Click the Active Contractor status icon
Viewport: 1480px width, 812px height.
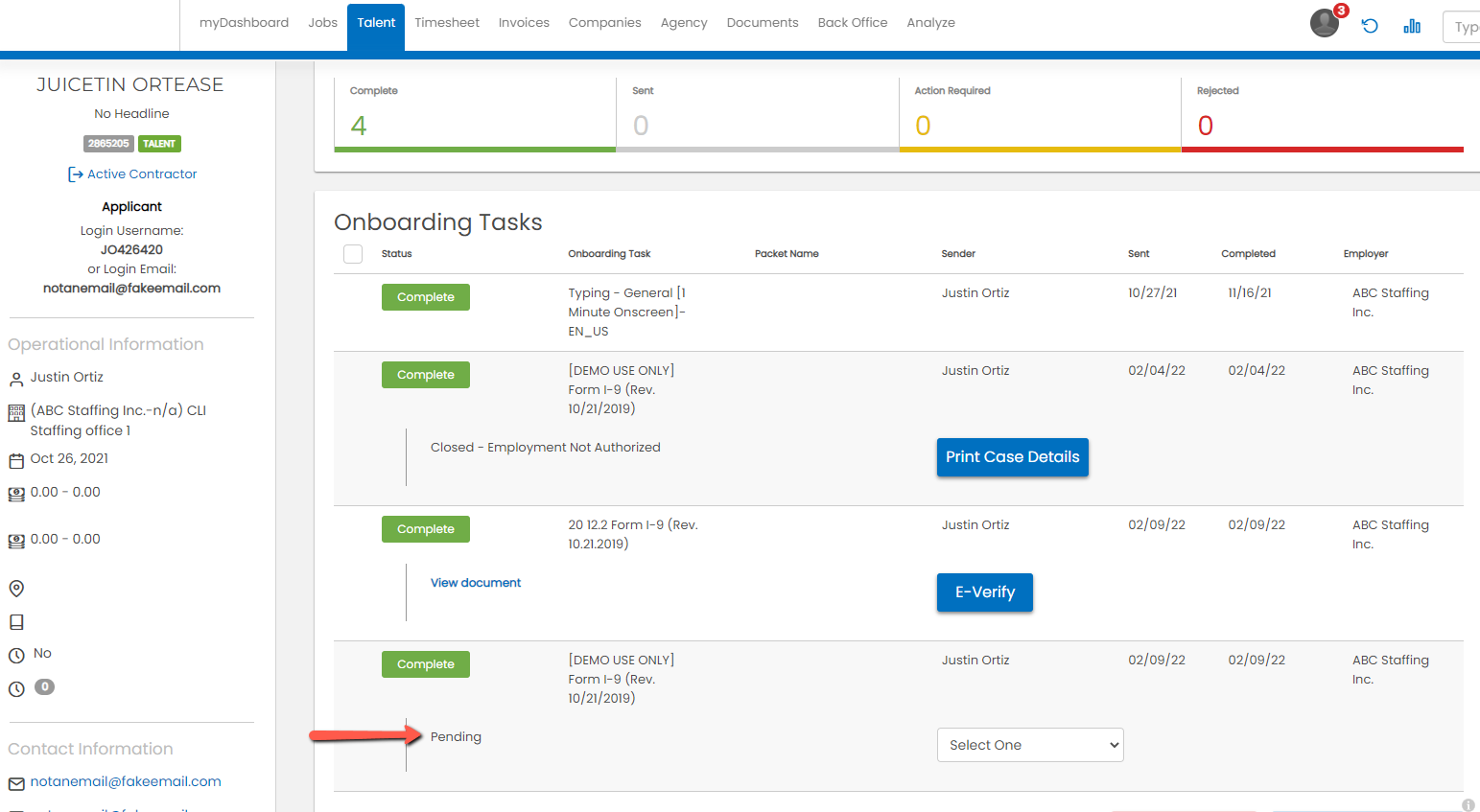click(x=75, y=174)
